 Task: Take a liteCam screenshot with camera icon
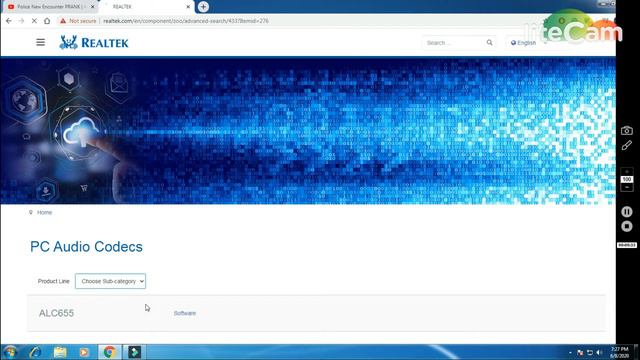[x=627, y=131]
